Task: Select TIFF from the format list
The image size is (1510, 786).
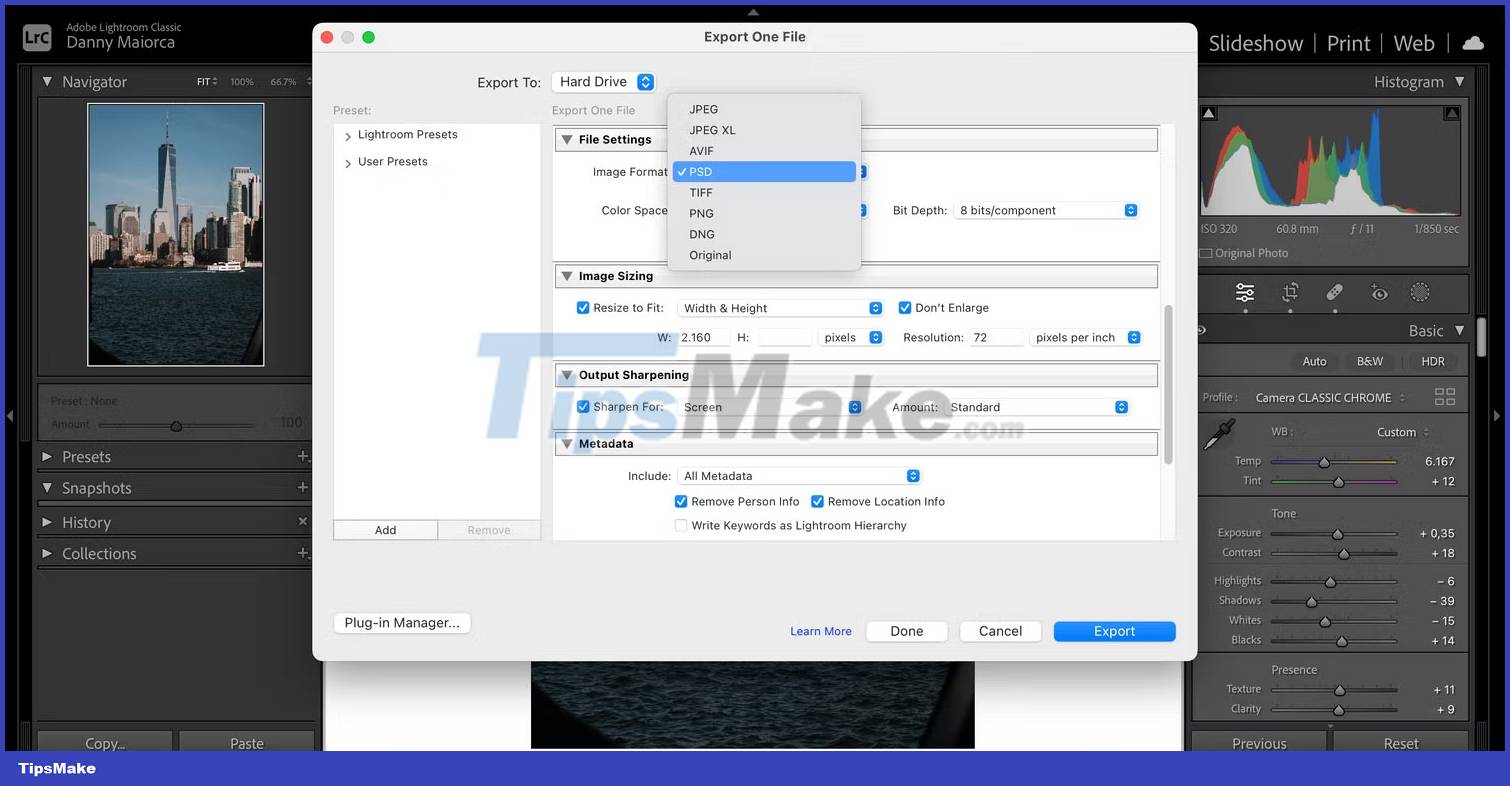Action: [x=701, y=192]
